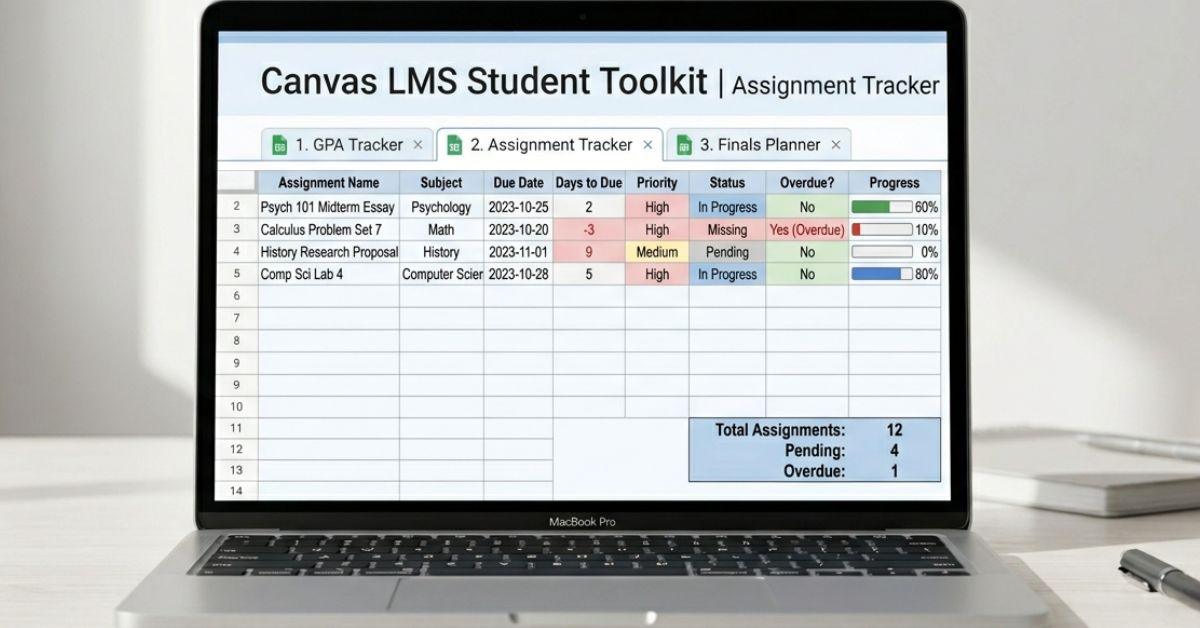Select row 2 header
Viewport: 1200px width, 628px height.
(237, 207)
